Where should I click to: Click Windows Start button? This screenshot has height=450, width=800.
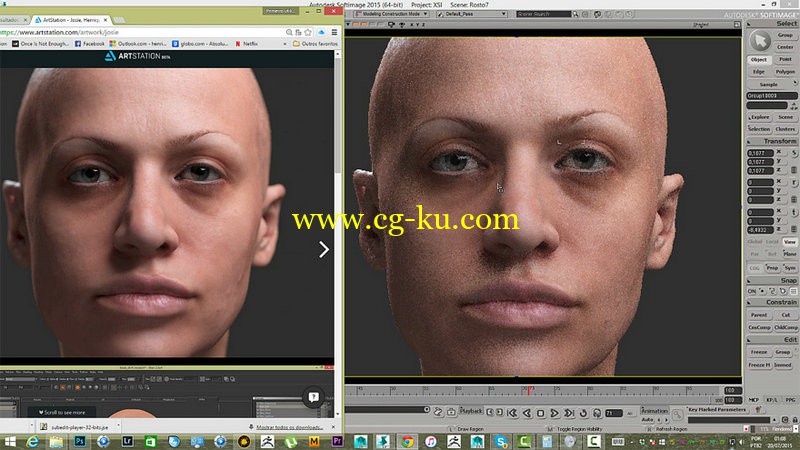10,441
